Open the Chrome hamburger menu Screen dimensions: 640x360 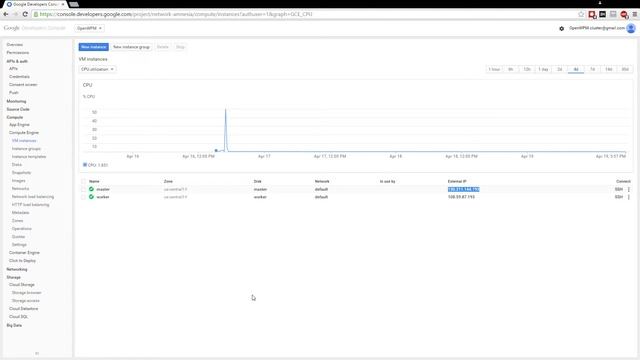point(634,14)
